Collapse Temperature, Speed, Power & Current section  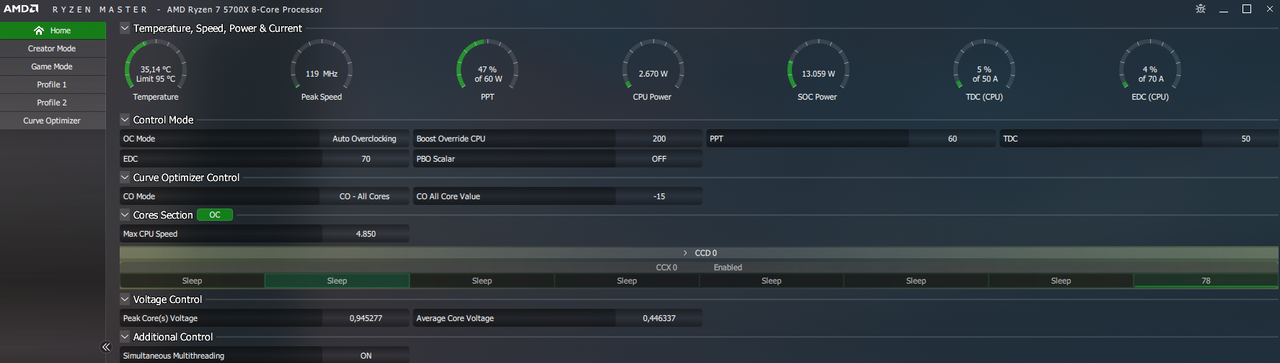(125, 28)
